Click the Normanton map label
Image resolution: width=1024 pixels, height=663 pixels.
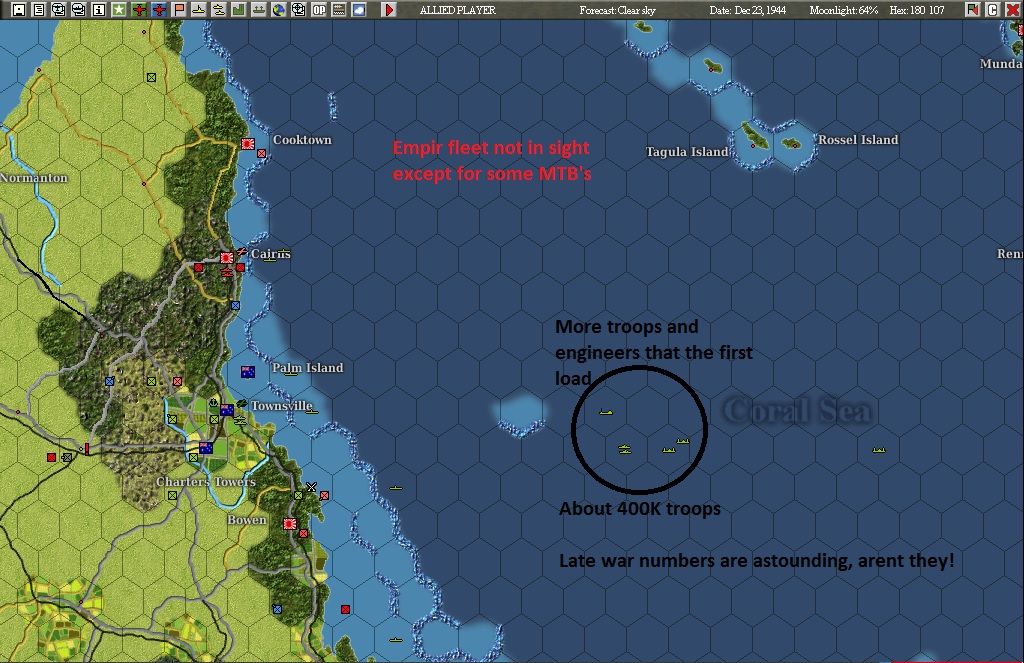[x=34, y=178]
